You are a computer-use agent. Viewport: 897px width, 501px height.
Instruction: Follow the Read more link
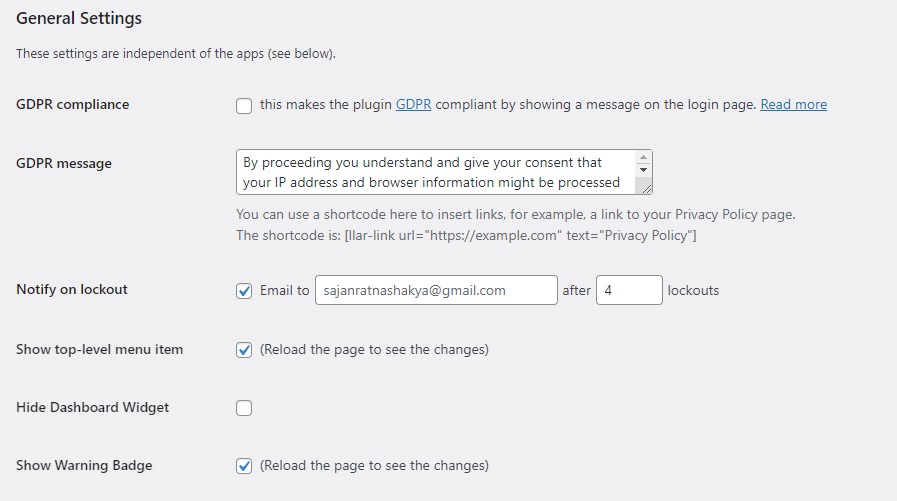point(793,105)
